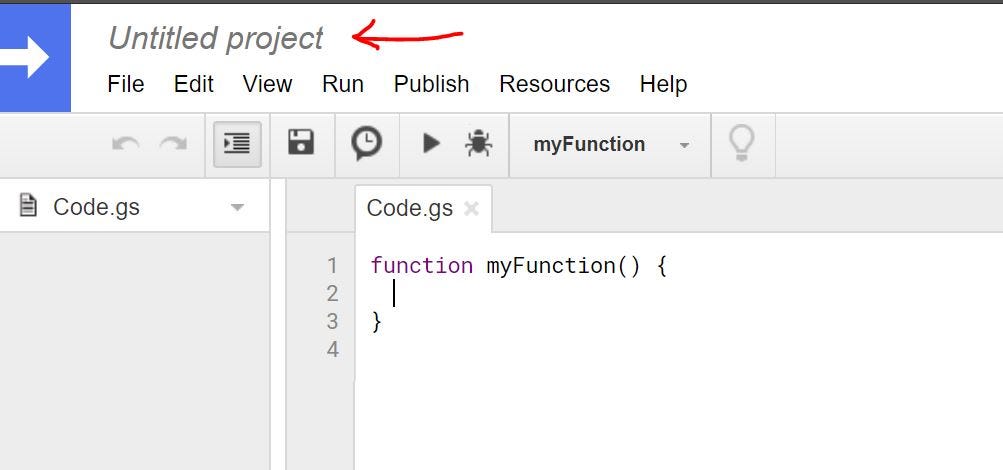The width and height of the screenshot is (1003, 470).
Task: Save the project with floppy disk icon
Action: pos(301,143)
